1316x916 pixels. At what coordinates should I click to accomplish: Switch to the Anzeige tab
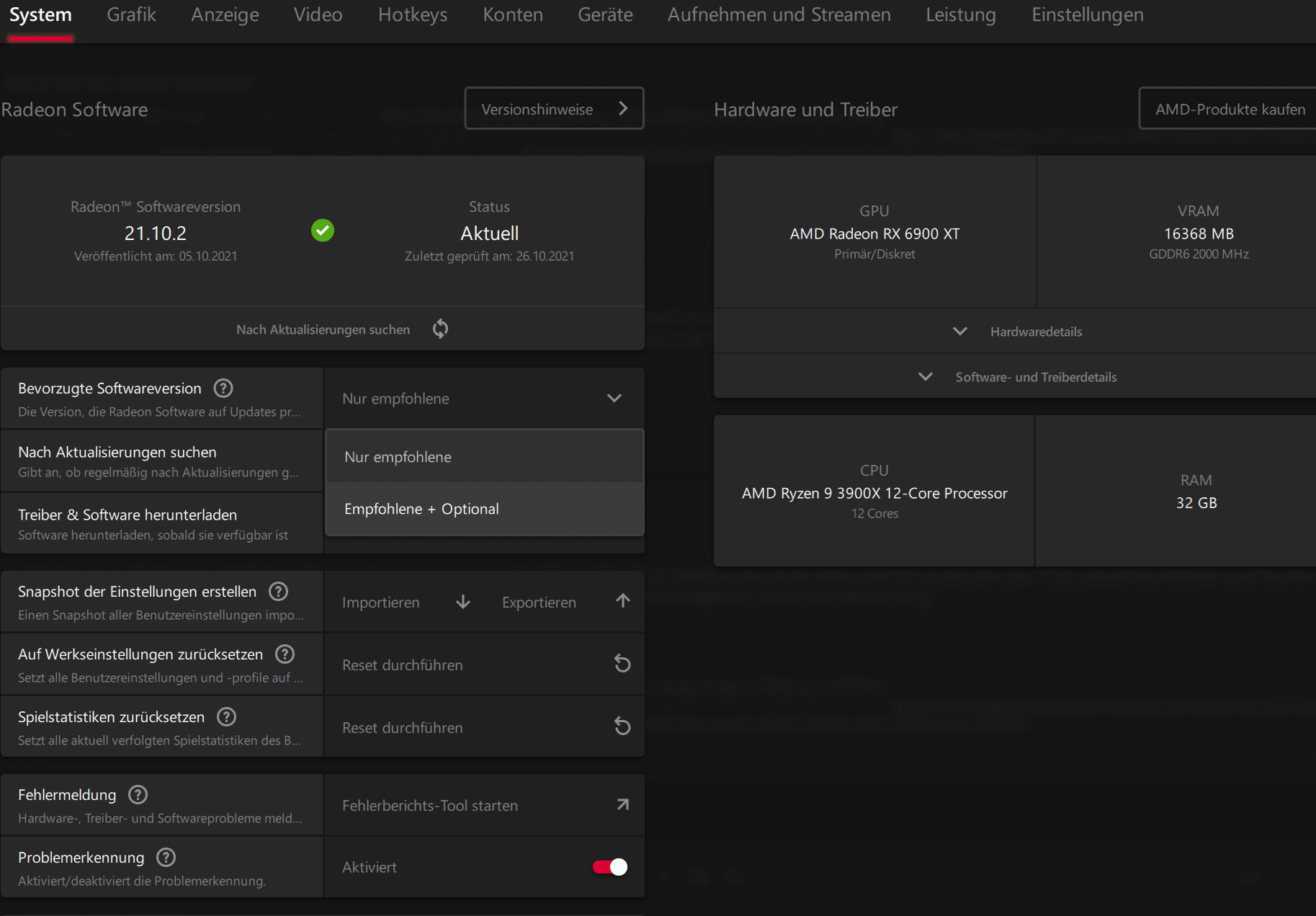coord(225,15)
